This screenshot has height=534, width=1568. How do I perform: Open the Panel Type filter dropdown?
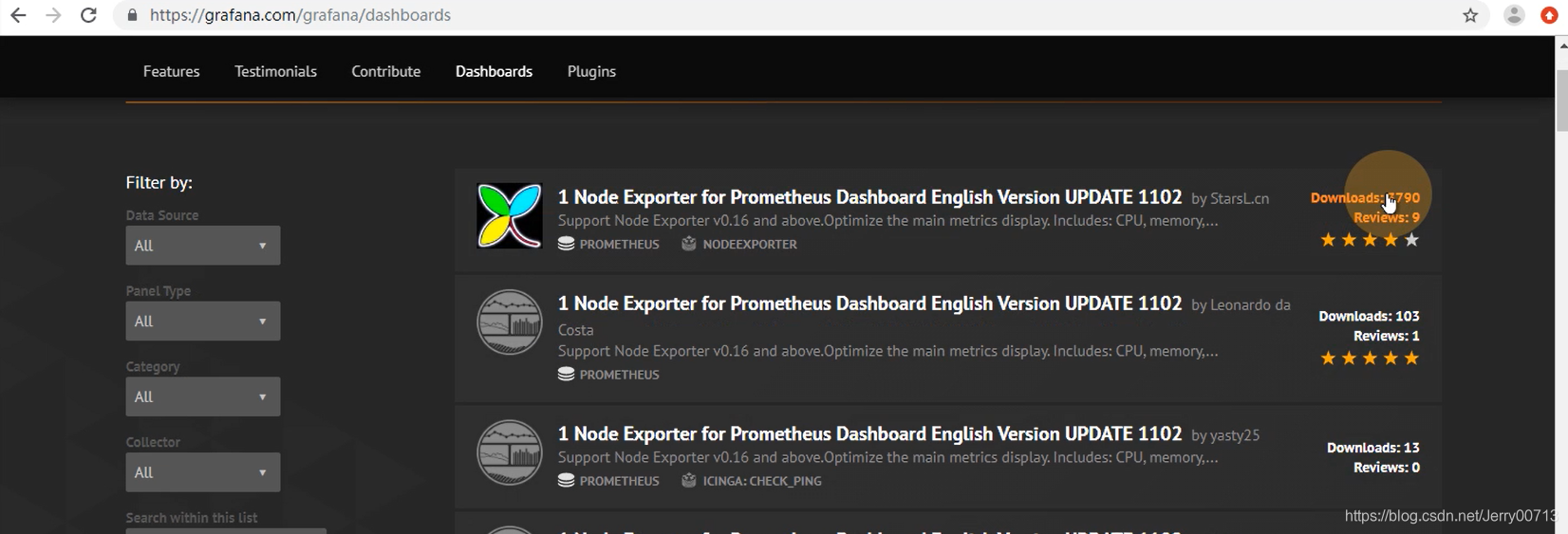click(203, 321)
